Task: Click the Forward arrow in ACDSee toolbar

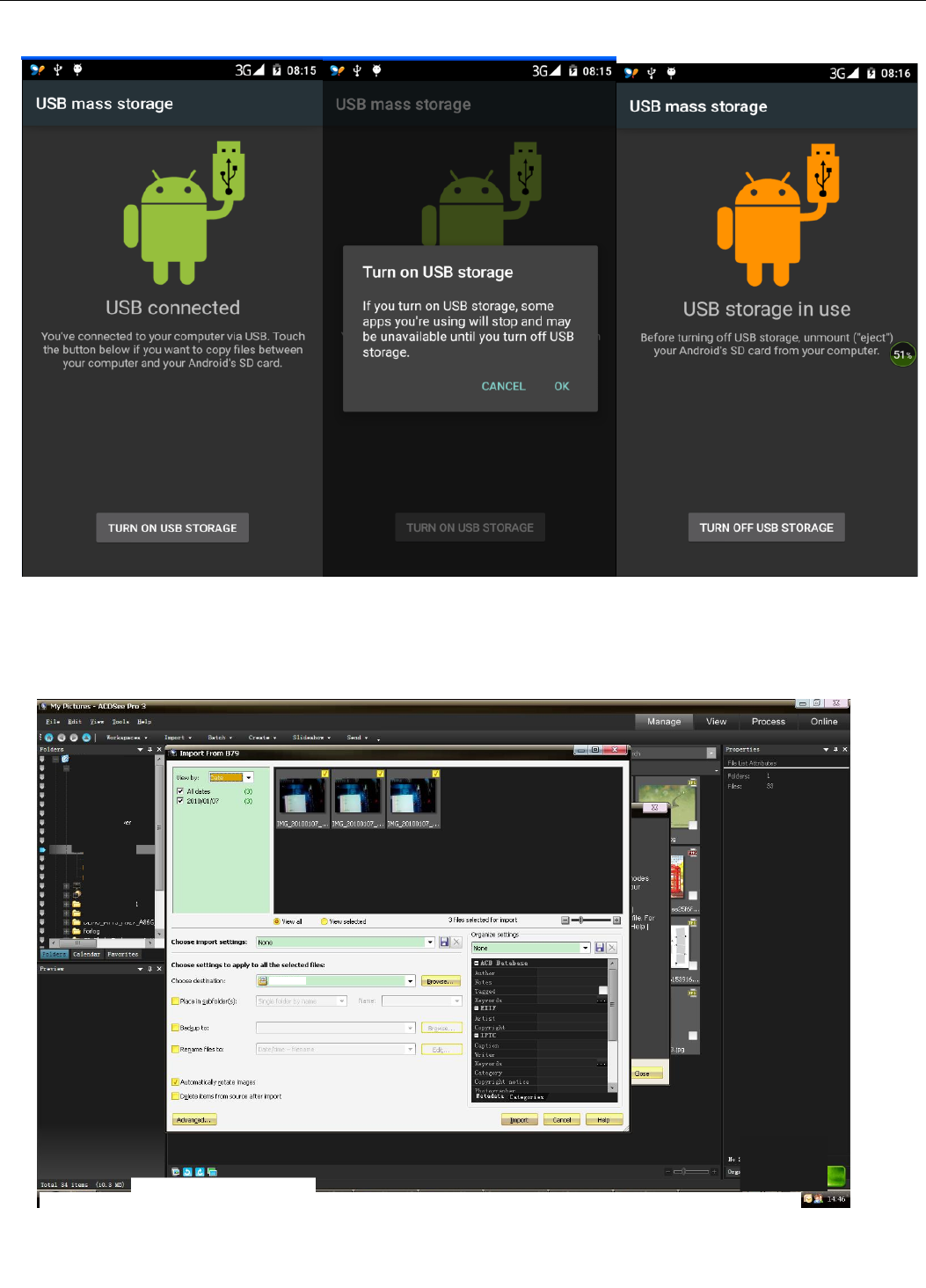Action: coord(74,738)
